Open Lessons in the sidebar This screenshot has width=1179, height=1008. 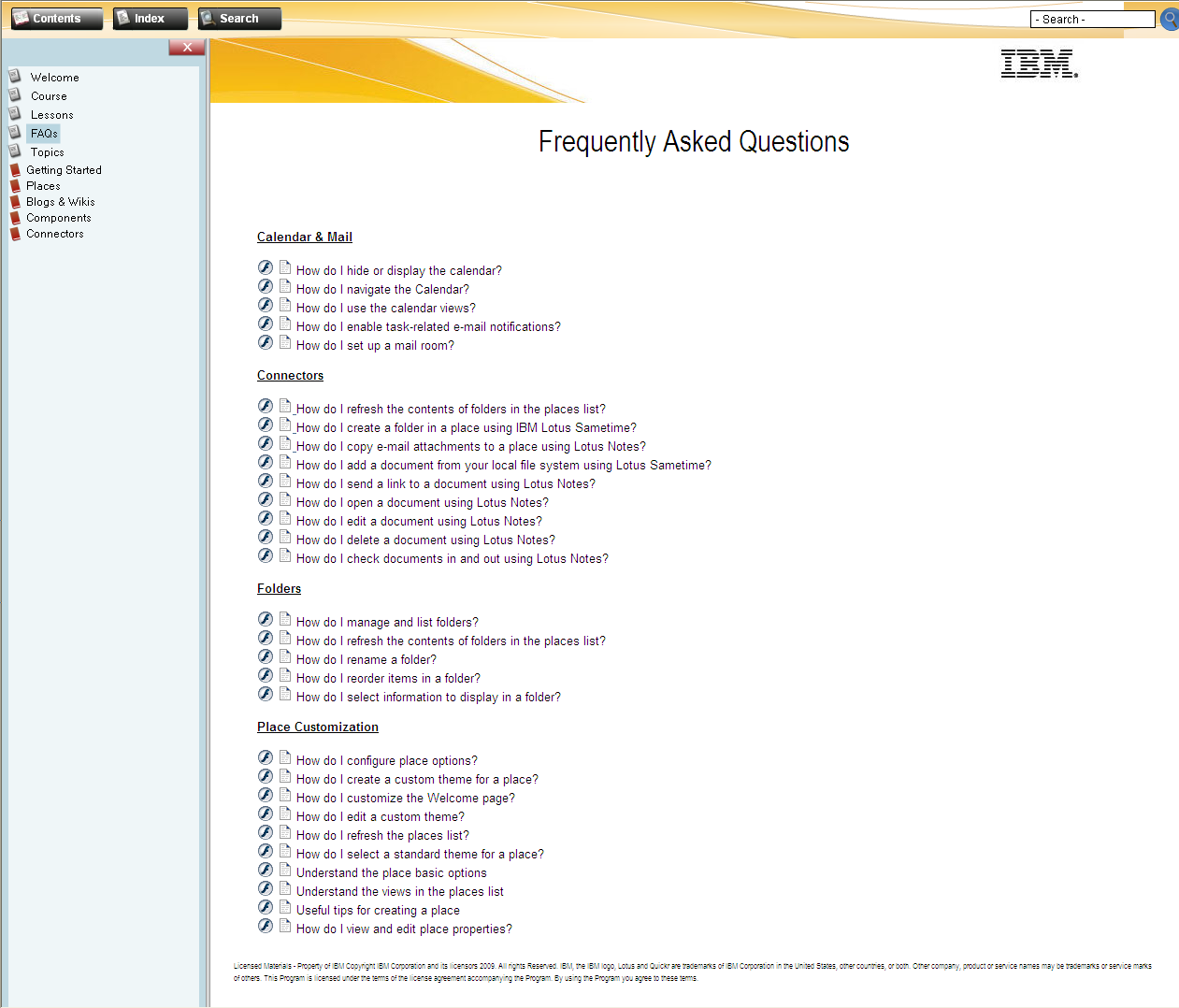(51, 115)
